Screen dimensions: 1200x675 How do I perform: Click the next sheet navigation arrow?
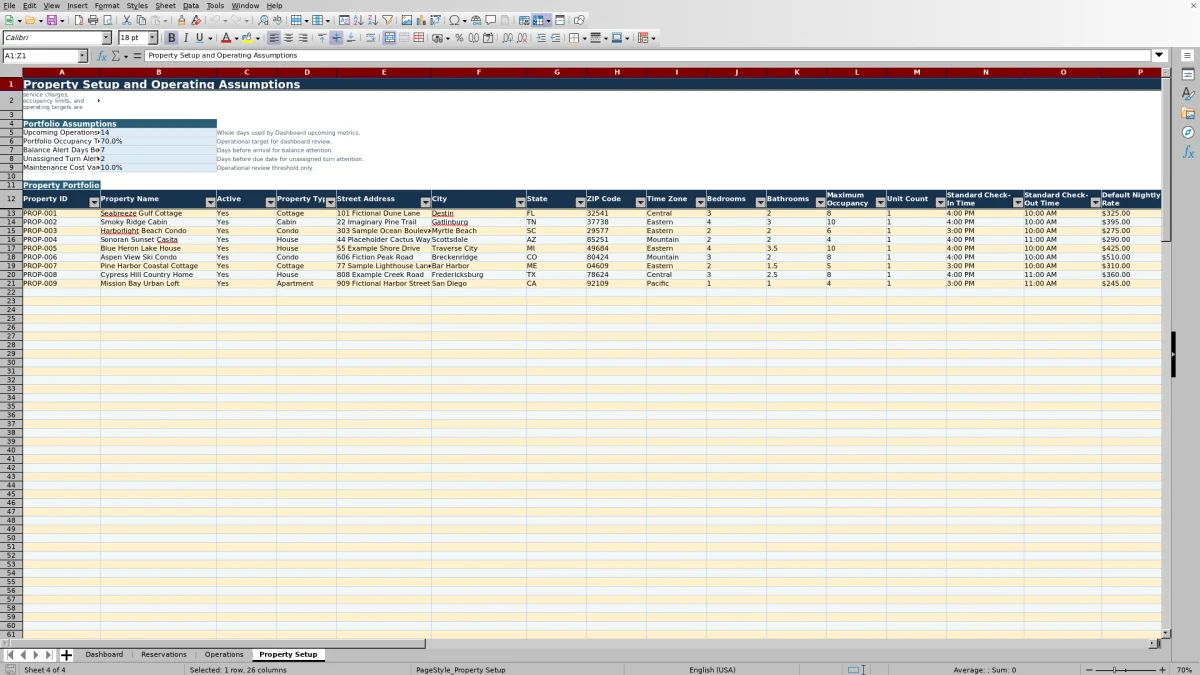[x=36, y=655]
